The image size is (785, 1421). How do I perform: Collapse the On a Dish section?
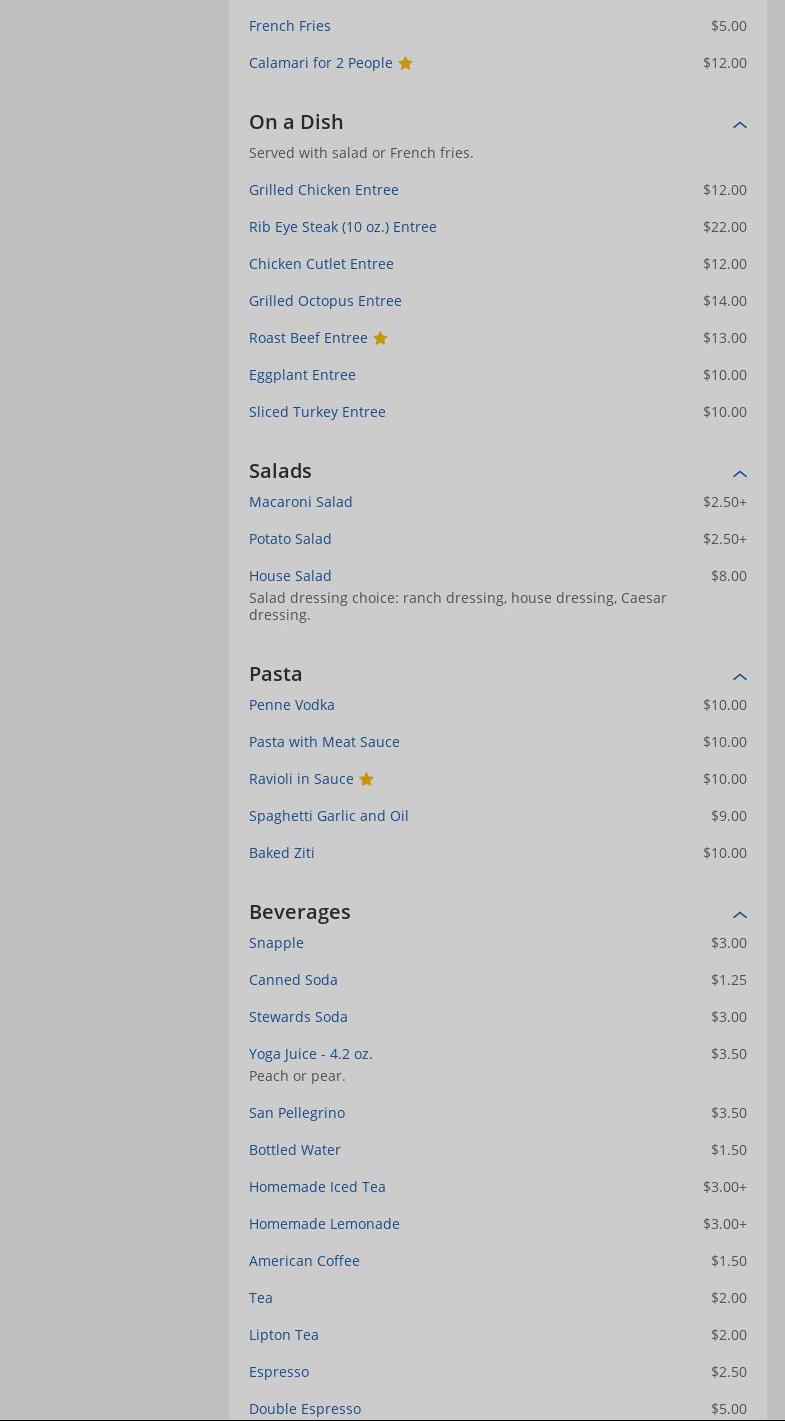tap(740, 125)
